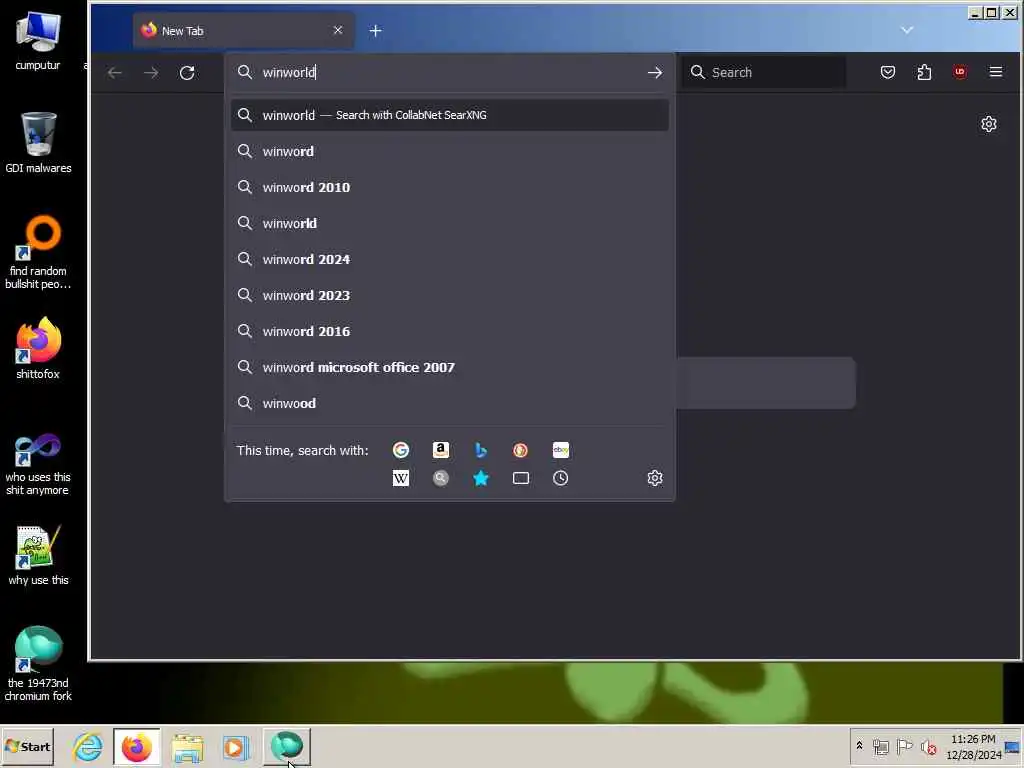Open Windows Explorer from the taskbar
Viewport: 1024px width, 768px height.
pyautogui.click(x=187, y=746)
